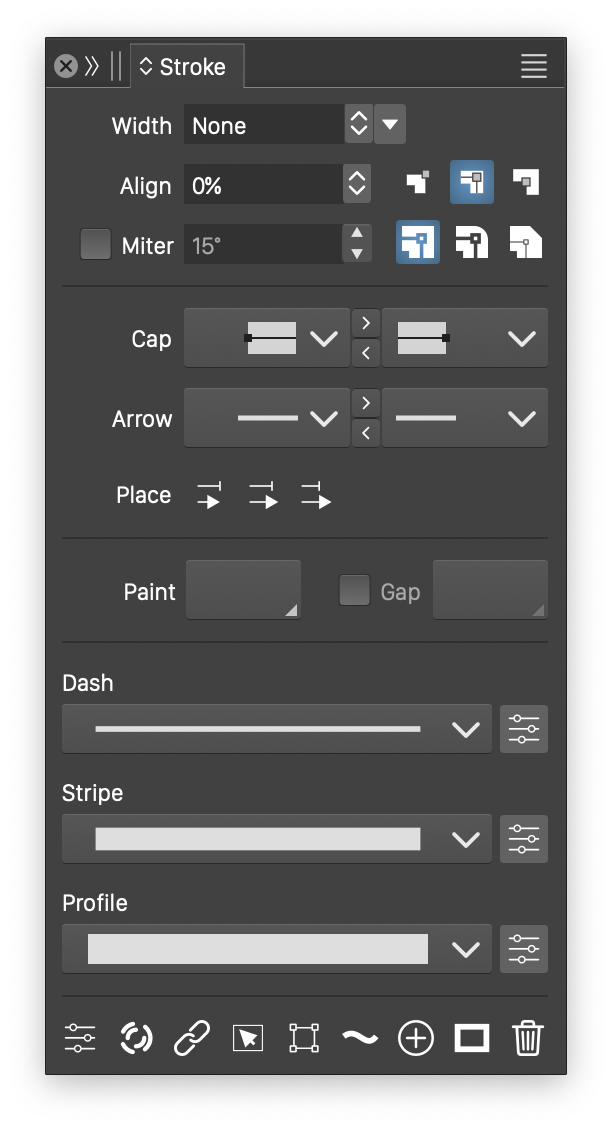Enable the Gap checkbox

[354, 591]
